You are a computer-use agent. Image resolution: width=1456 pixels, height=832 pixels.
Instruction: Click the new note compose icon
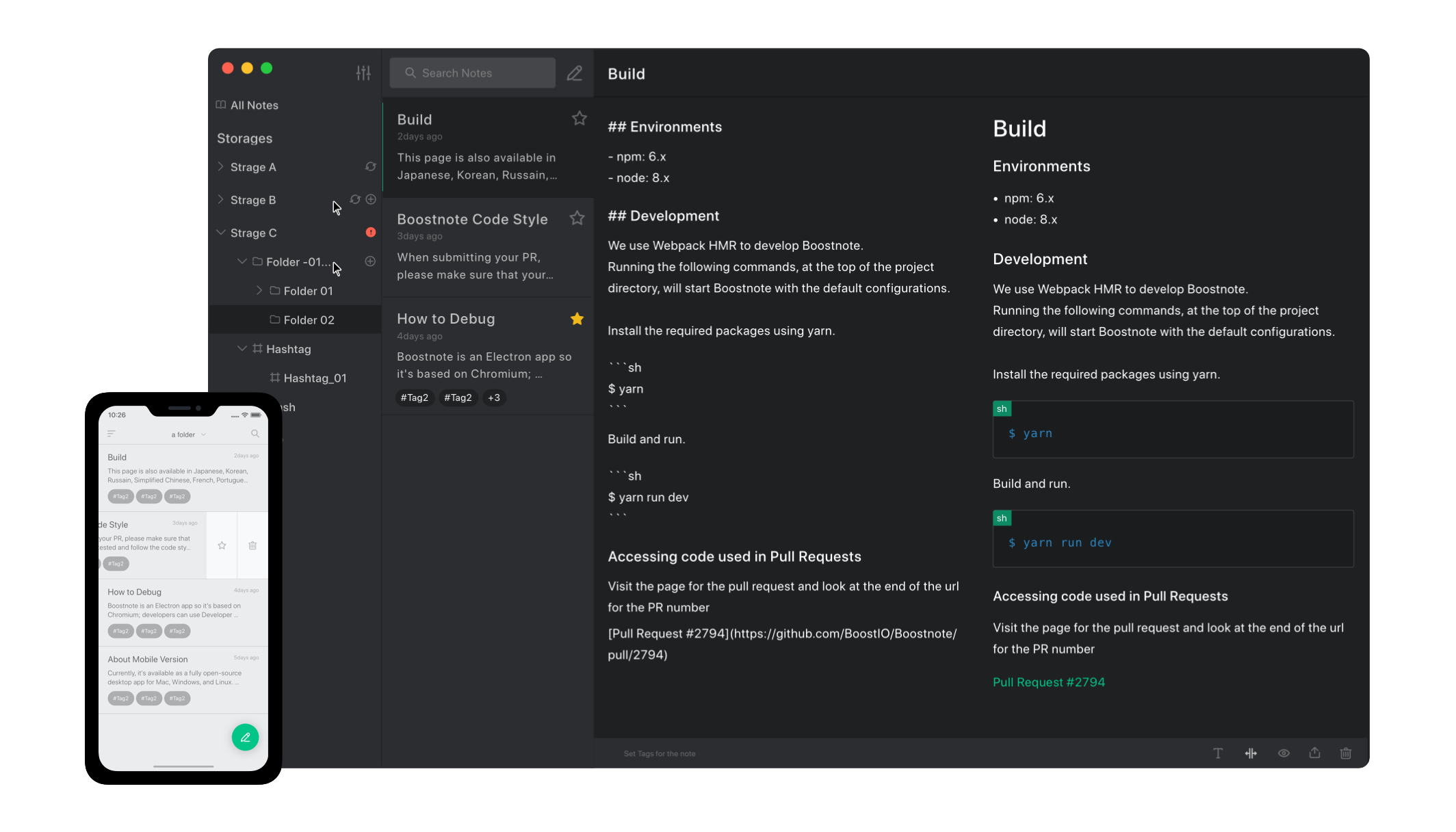tap(575, 72)
